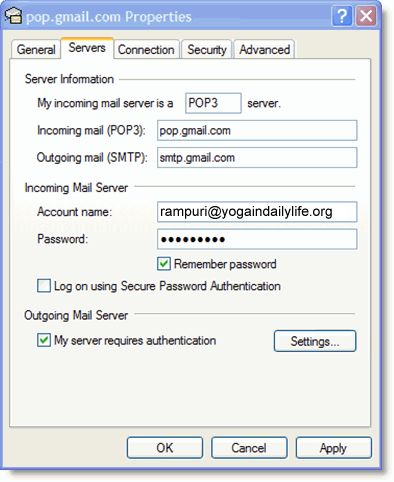Enable Log on using Secure Password Authentication
This screenshot has height=482, width=394.
44,286
